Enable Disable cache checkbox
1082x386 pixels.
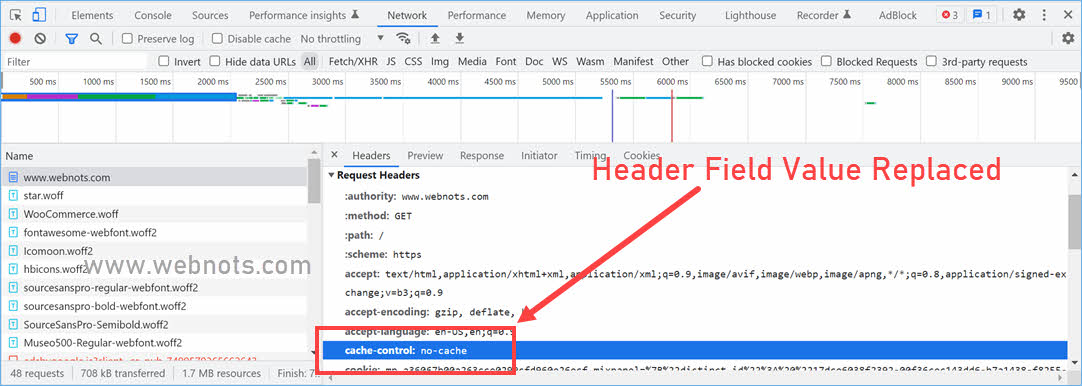(217, 39)
